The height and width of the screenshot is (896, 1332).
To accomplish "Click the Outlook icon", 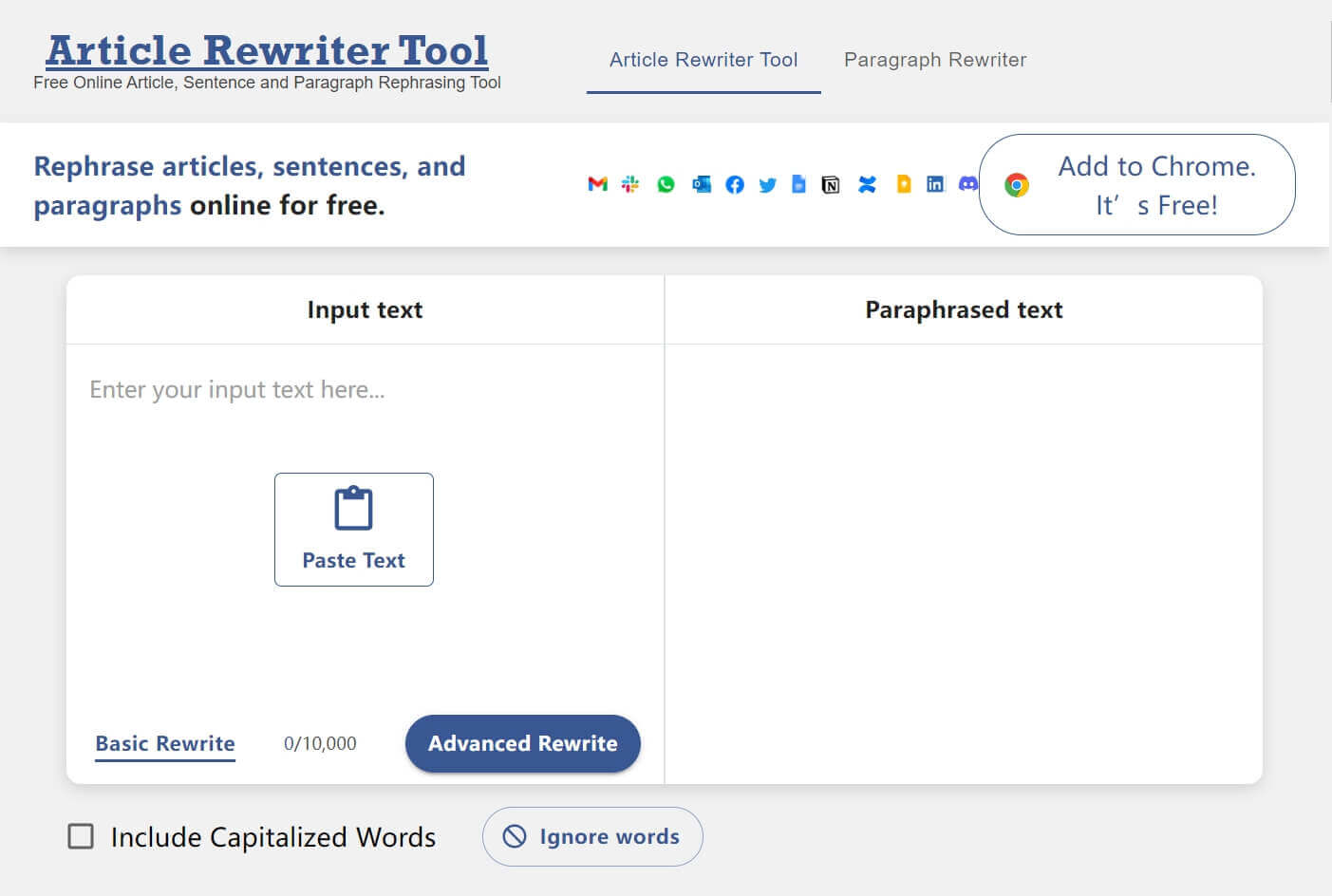I will 702,184.
